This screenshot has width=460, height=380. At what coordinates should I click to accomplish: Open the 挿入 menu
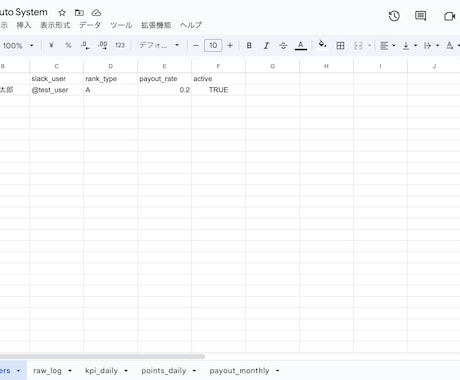coord(24,25)
